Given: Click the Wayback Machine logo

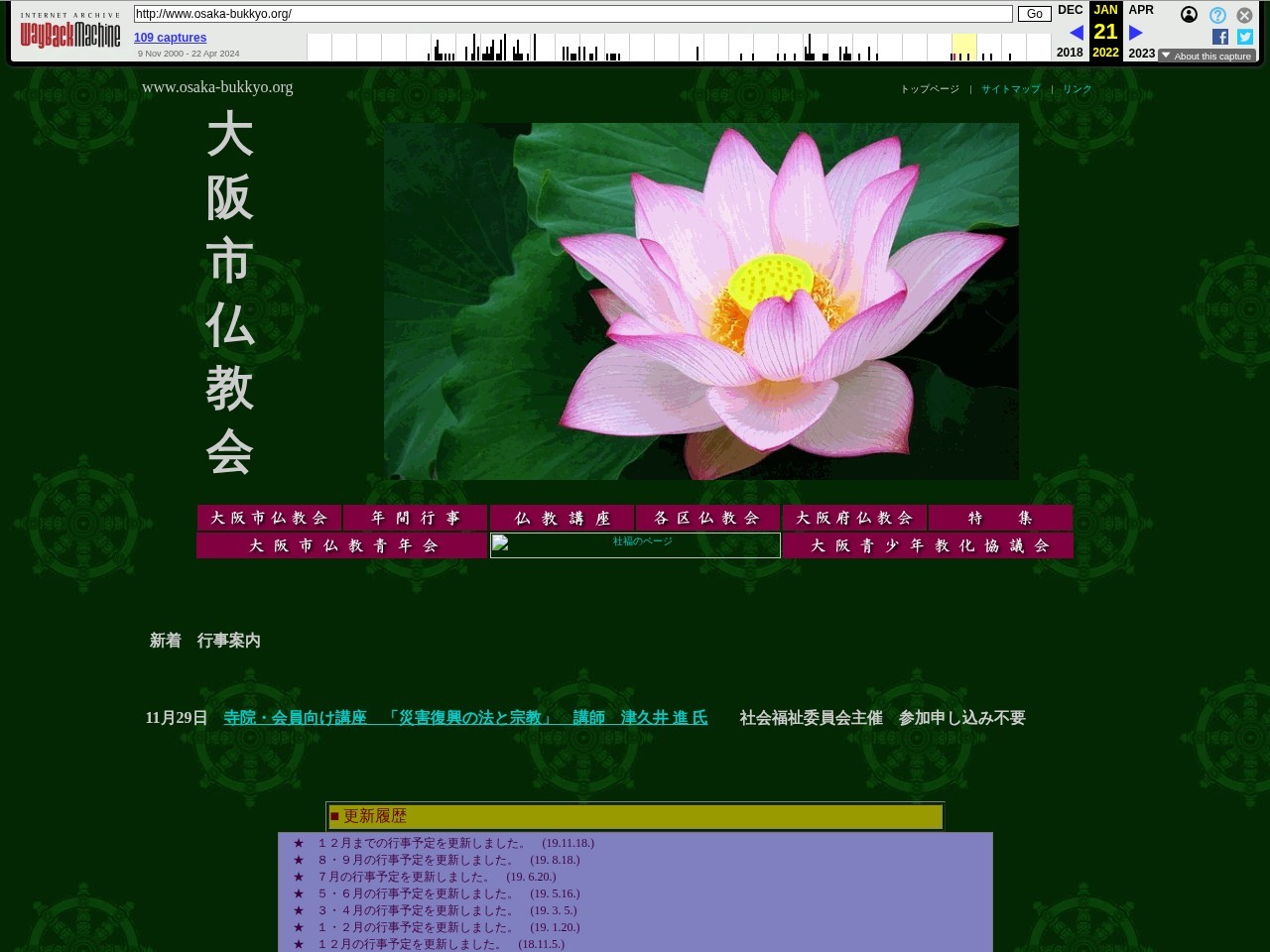Looking at the screenshot, I should coord(69,32).
